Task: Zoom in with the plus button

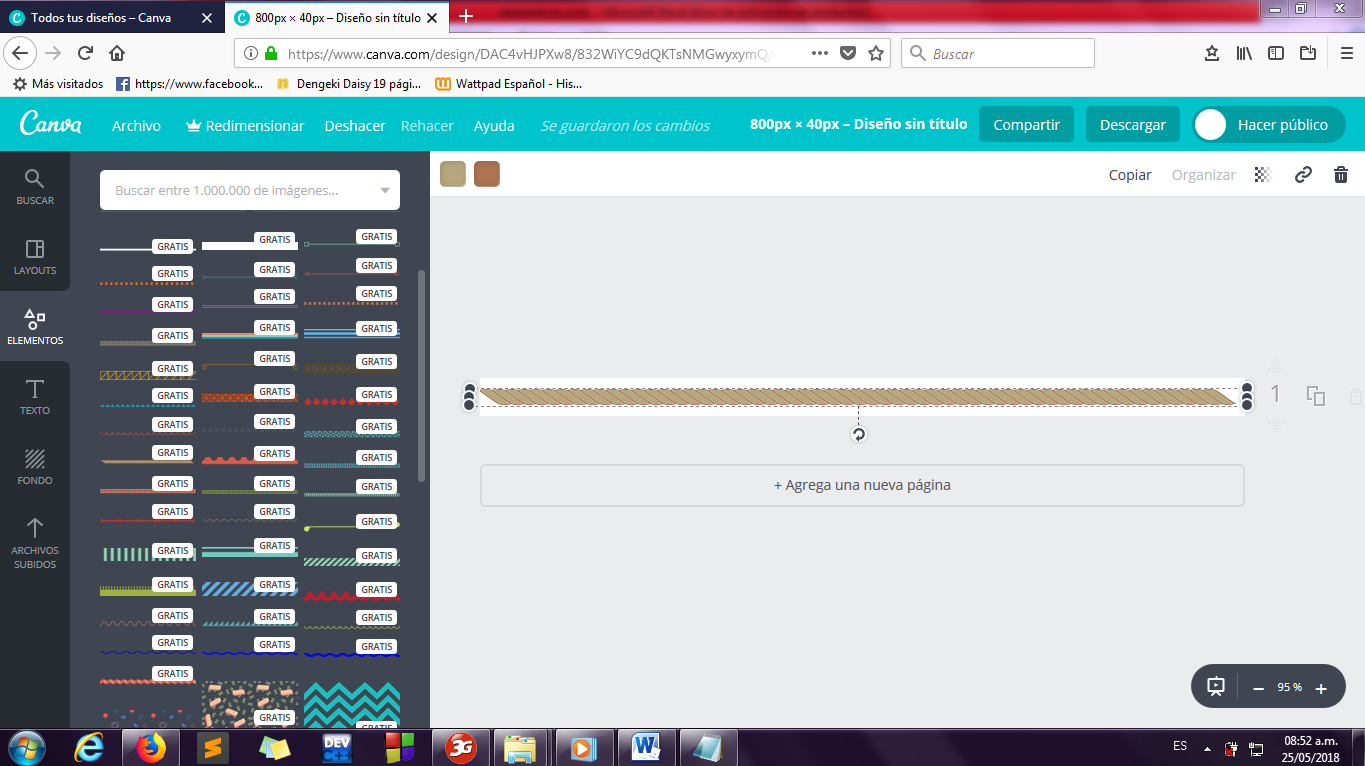Action: tap(1321, 688)
